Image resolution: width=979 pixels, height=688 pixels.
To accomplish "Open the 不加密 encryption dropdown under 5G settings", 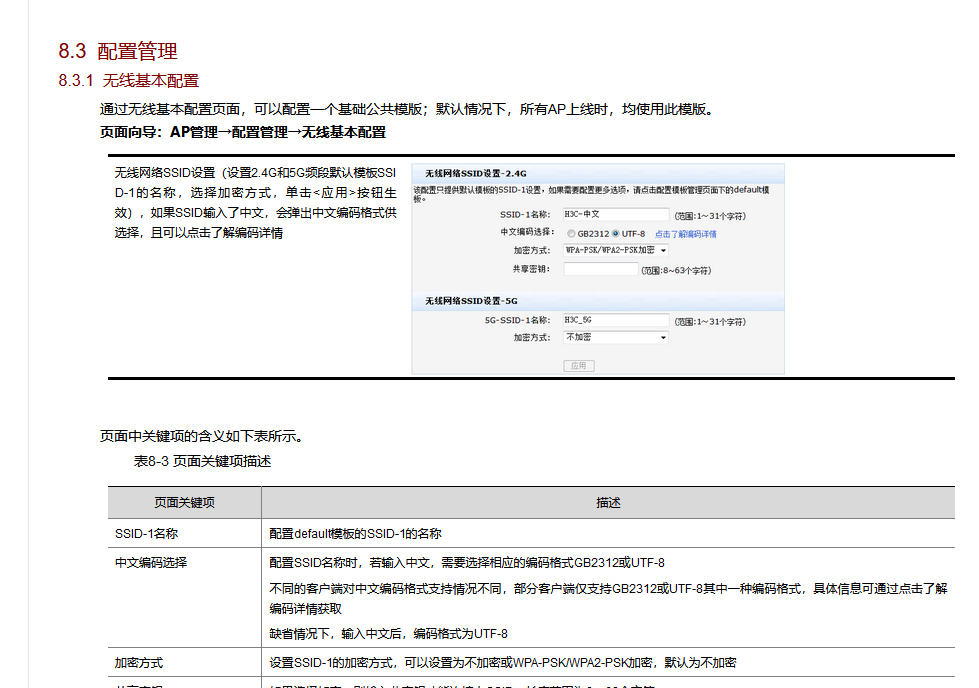I will (x=616, y=337).
